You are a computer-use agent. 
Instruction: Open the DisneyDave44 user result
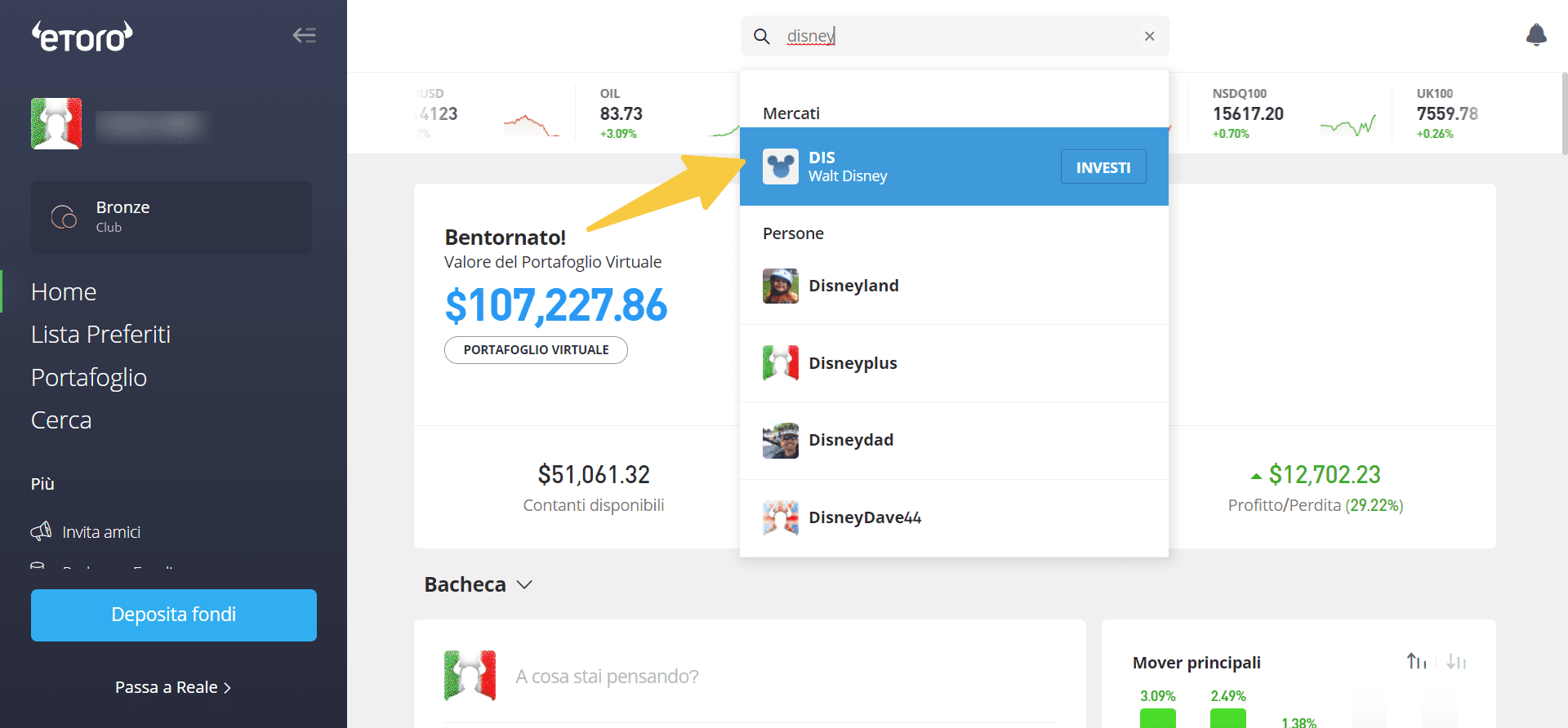[x=954, y=517]
